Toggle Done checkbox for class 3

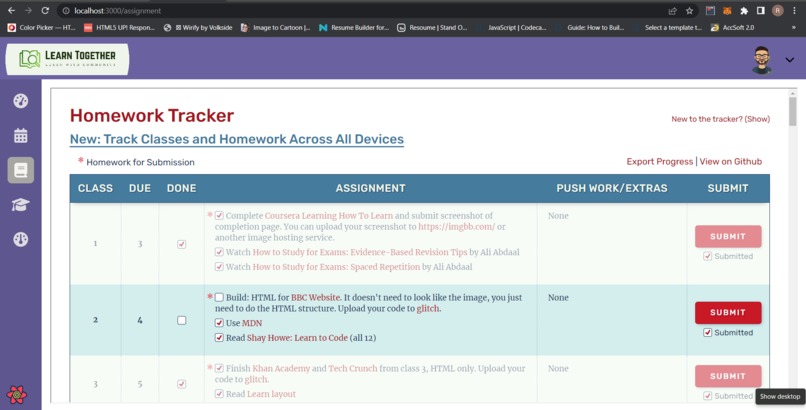[x=181, y=384]
